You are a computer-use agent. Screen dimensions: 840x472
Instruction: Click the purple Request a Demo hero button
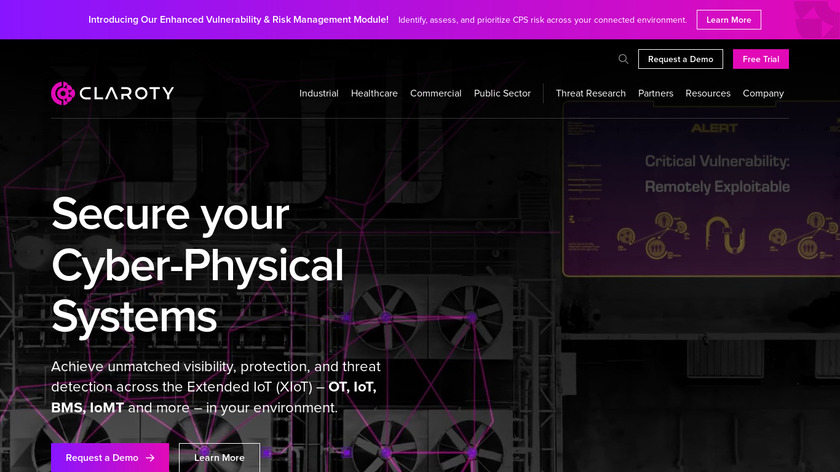pos(110,458)
